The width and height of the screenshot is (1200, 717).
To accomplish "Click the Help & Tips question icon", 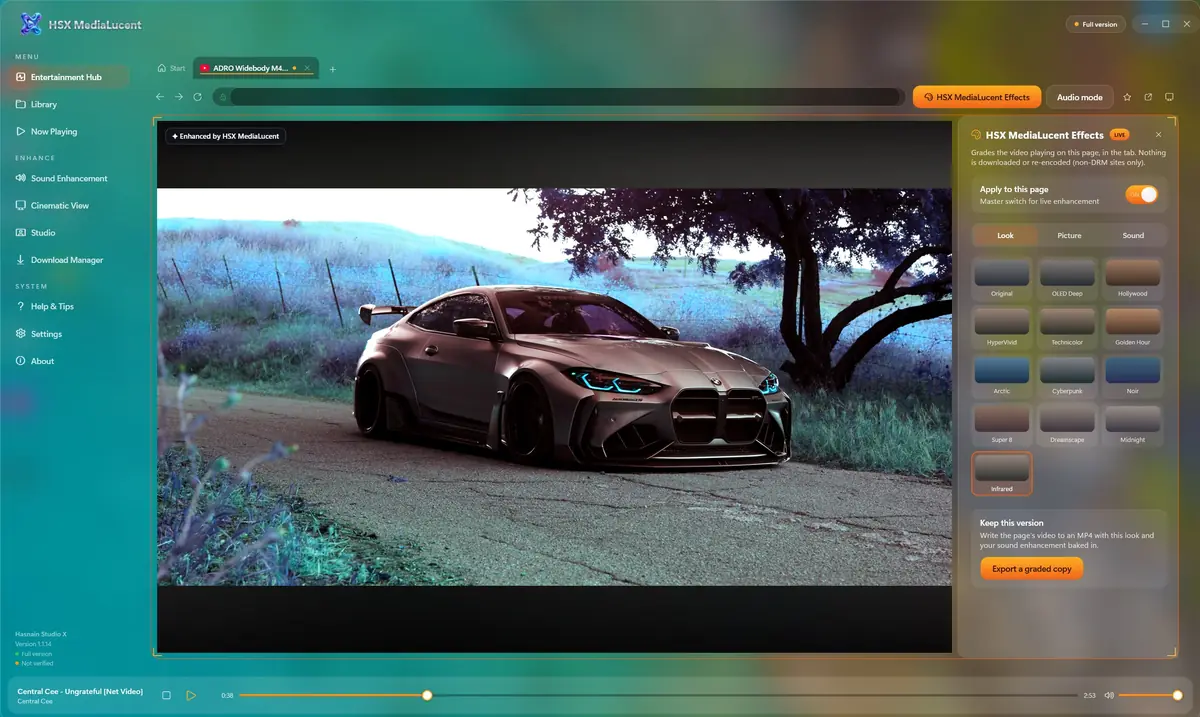I will (x=21, y=306).
